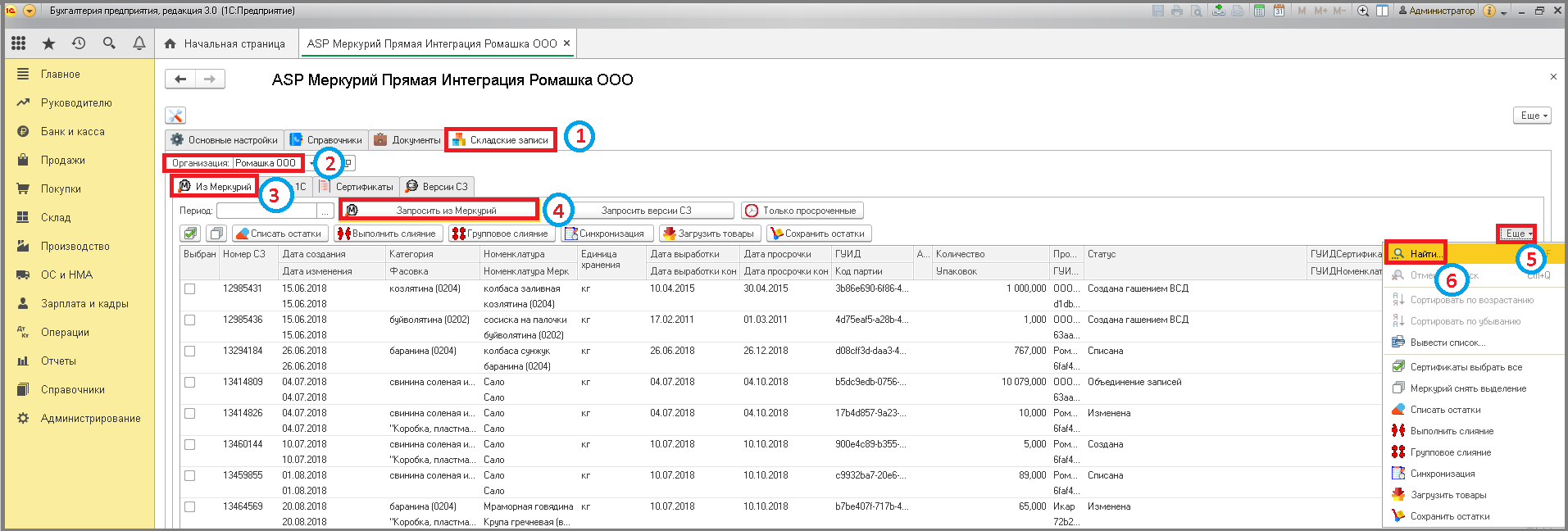Check the box for row 13460144
This screenshot has height=531, width=1568.
[x=190, y=444]
